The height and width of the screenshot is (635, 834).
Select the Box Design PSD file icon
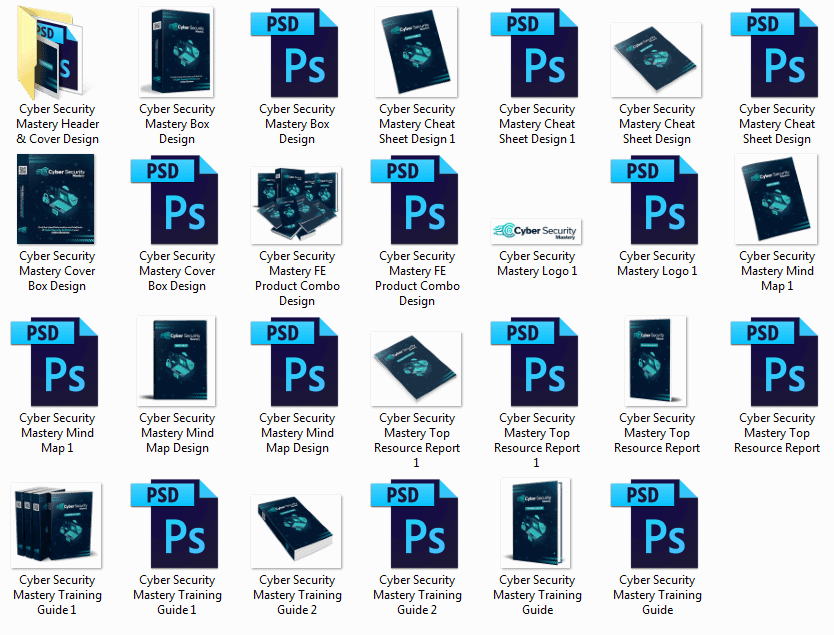[295, 52]
